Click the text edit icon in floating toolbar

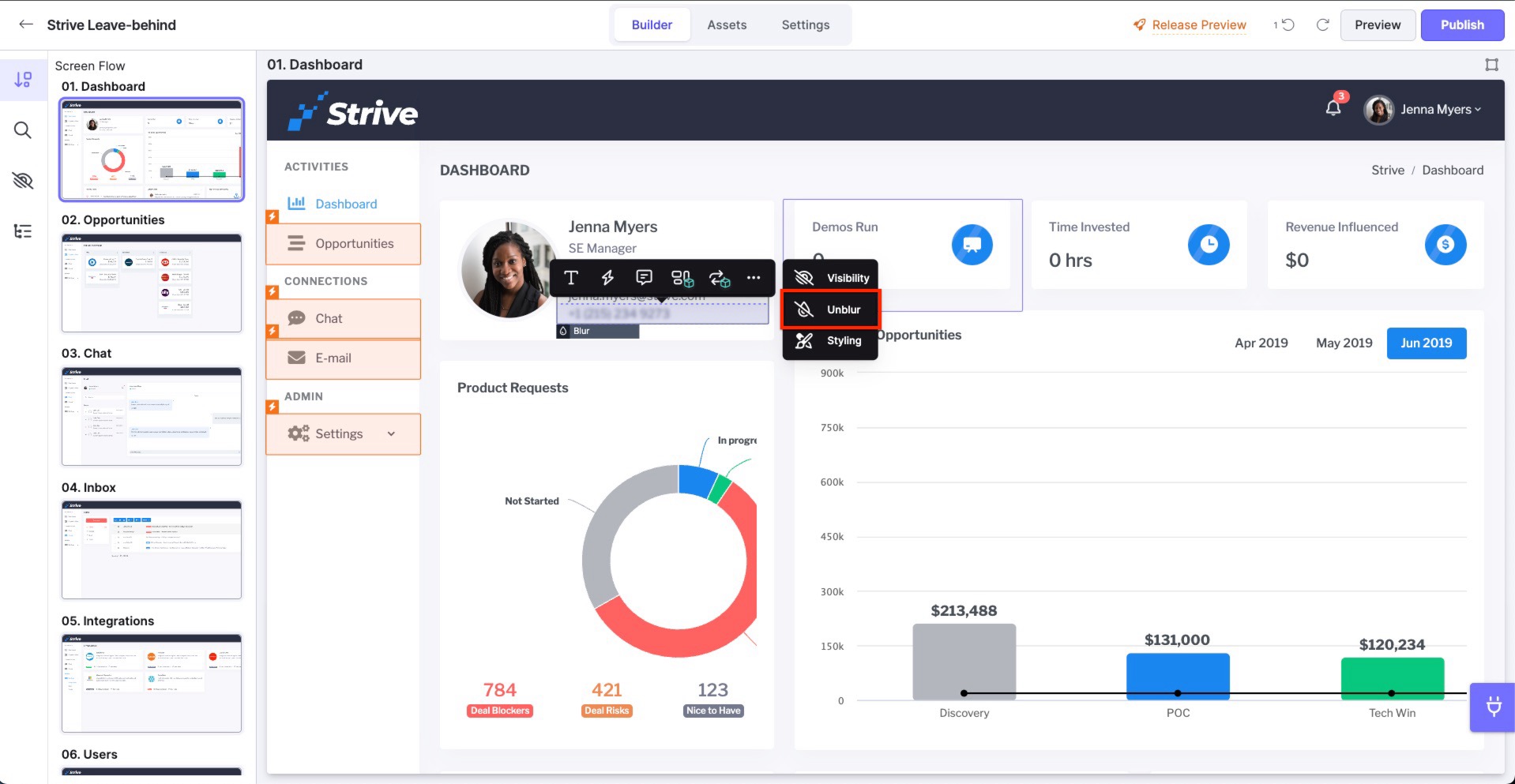[571, 278]
